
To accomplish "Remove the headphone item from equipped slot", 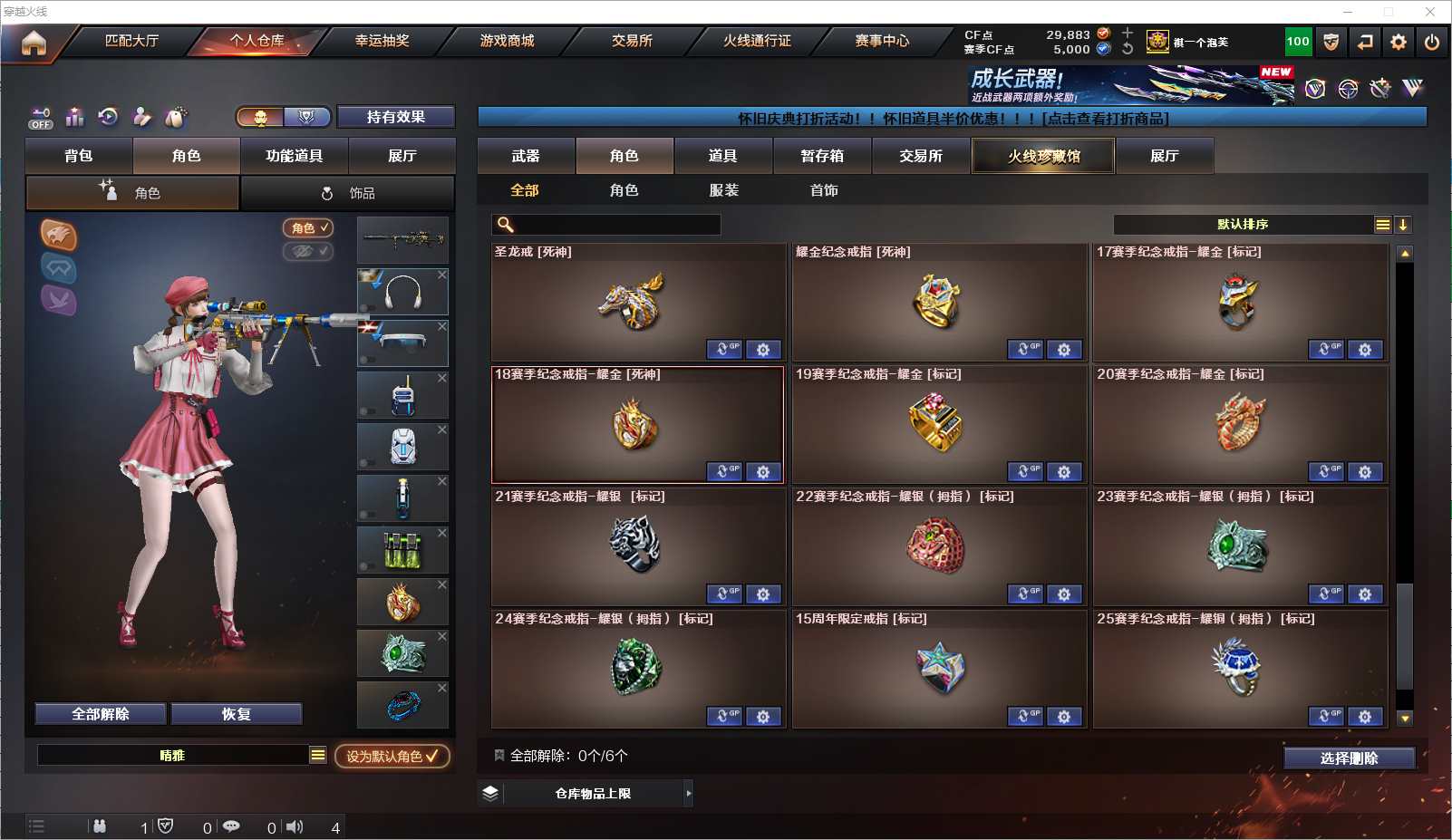I will (x=442, y=275).
